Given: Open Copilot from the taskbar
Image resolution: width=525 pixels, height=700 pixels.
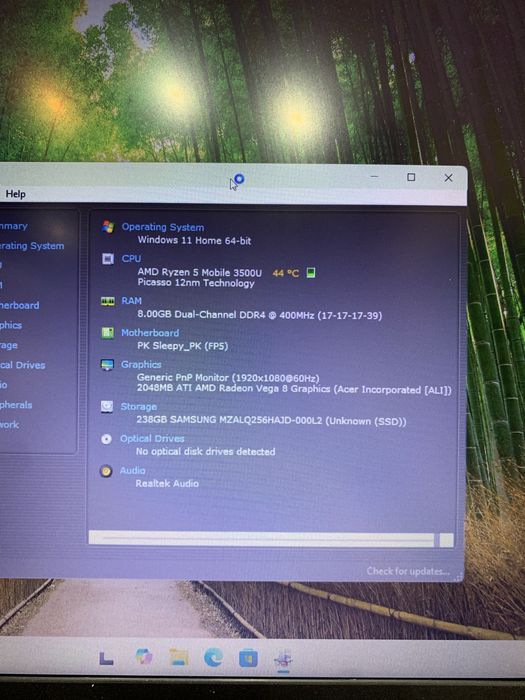Looking at the screenshot, I should (144, 656).
